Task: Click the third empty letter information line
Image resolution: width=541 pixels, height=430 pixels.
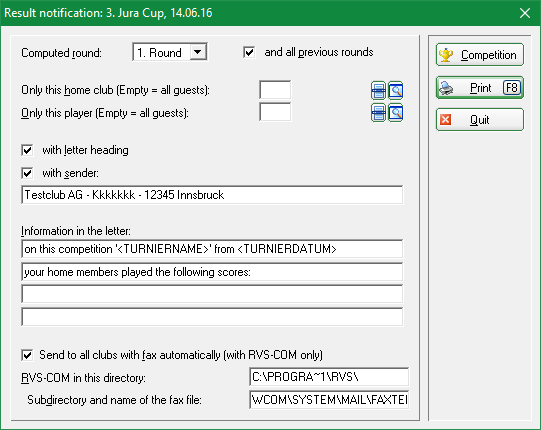Action: pos(212,294)
